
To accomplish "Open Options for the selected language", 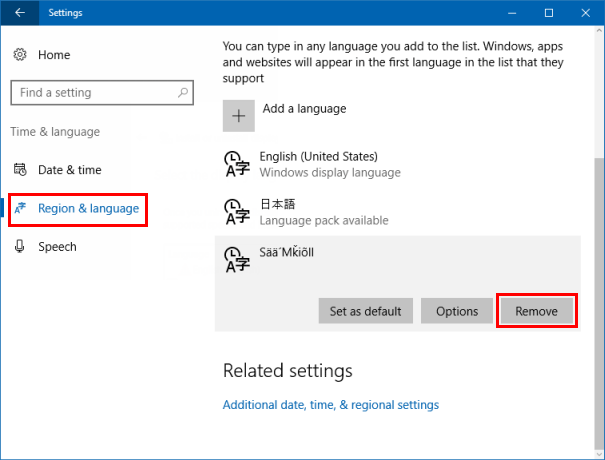I will [457, 311].
